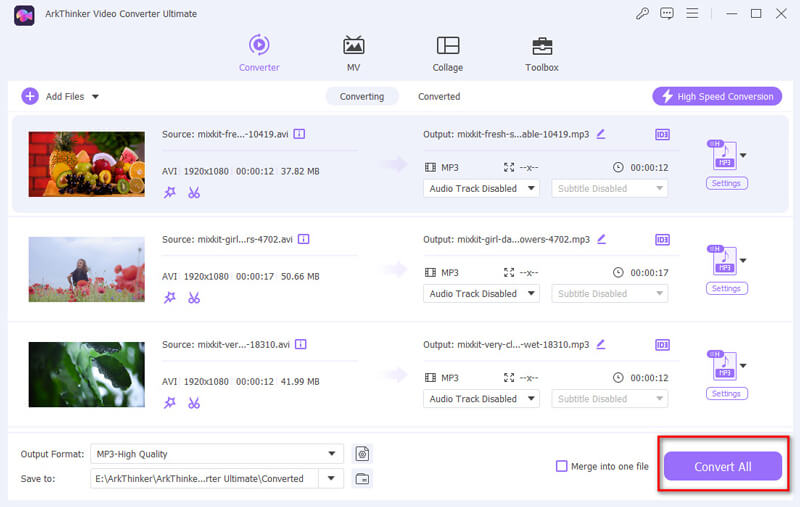
Task: Open the Converter tab
Action: click(x=259, y=53)
